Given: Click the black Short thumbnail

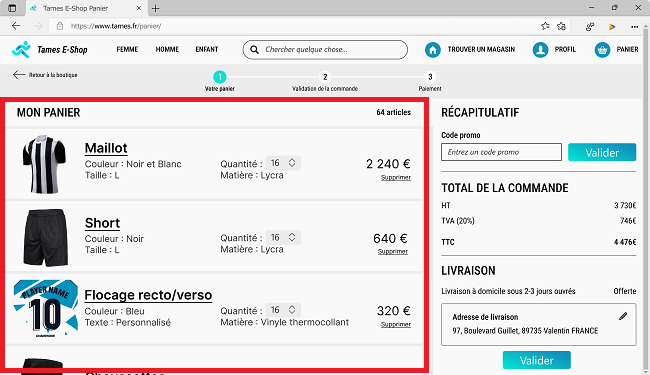Looking at the screenshot, I should pos(46,237).
